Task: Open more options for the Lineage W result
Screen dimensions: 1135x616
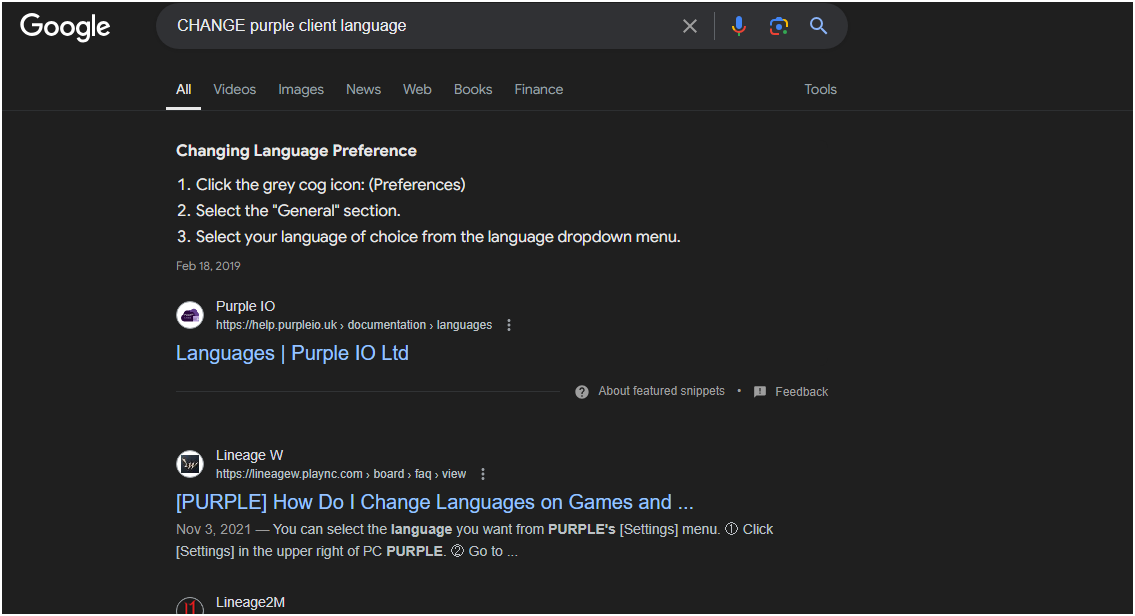Action: 483,474
